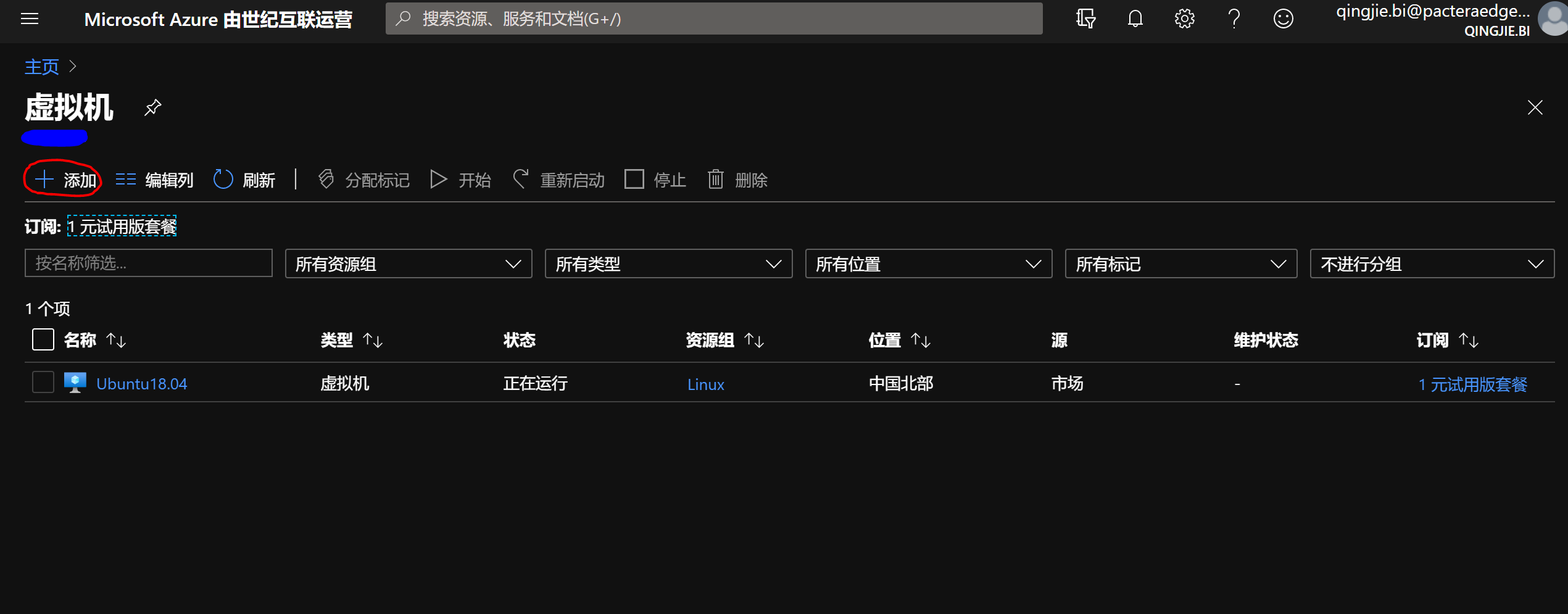Open portal settings gear
Screen dimensions: 1568x614
point(1185,19)
